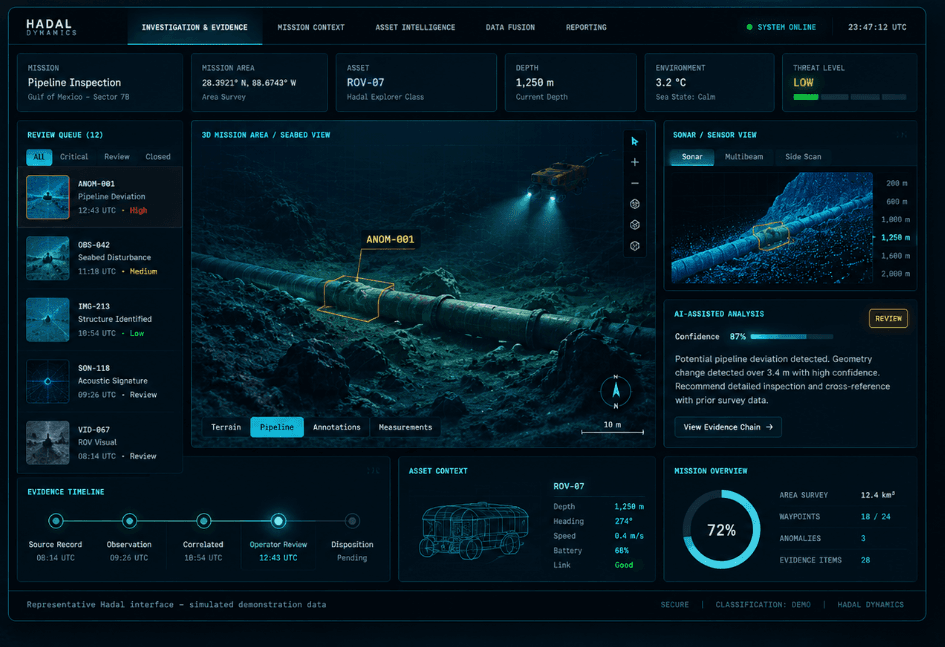Click the Waypoints 18 / 24 value
Image resolution: width=945 pixels, height=647 pixels.
875,517
